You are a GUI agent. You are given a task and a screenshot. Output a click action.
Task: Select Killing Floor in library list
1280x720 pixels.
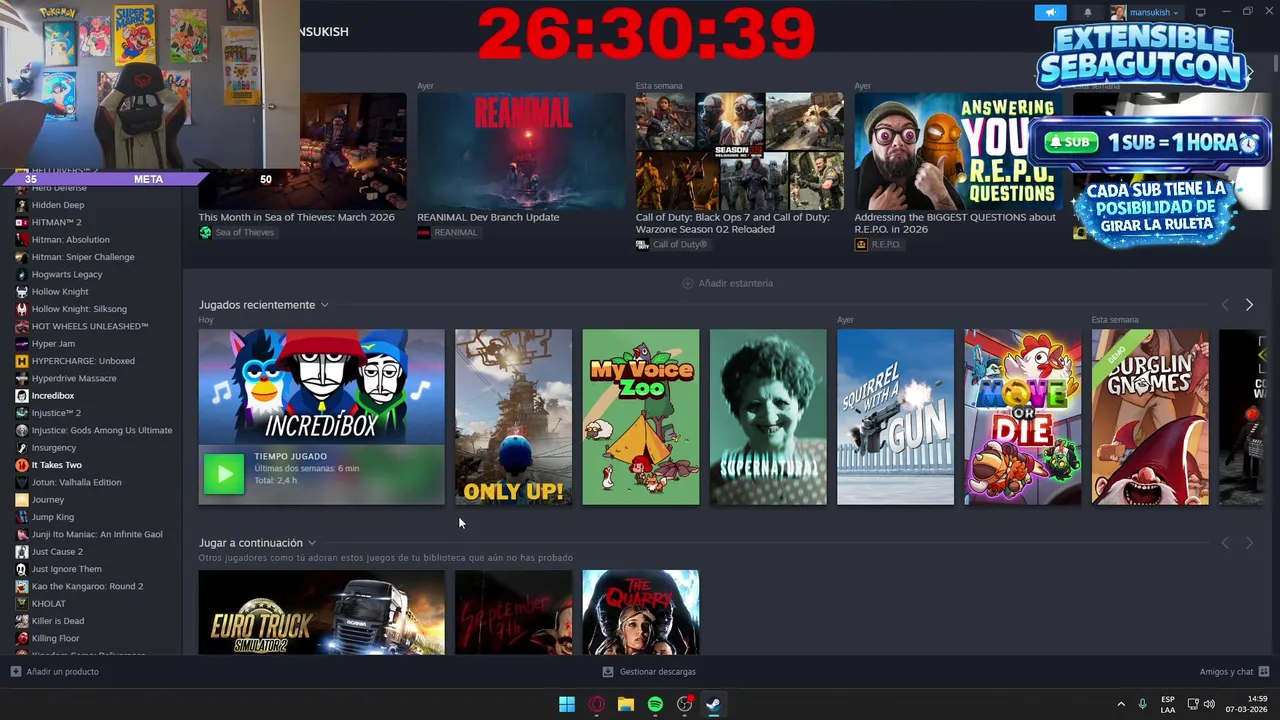point(55,638)
